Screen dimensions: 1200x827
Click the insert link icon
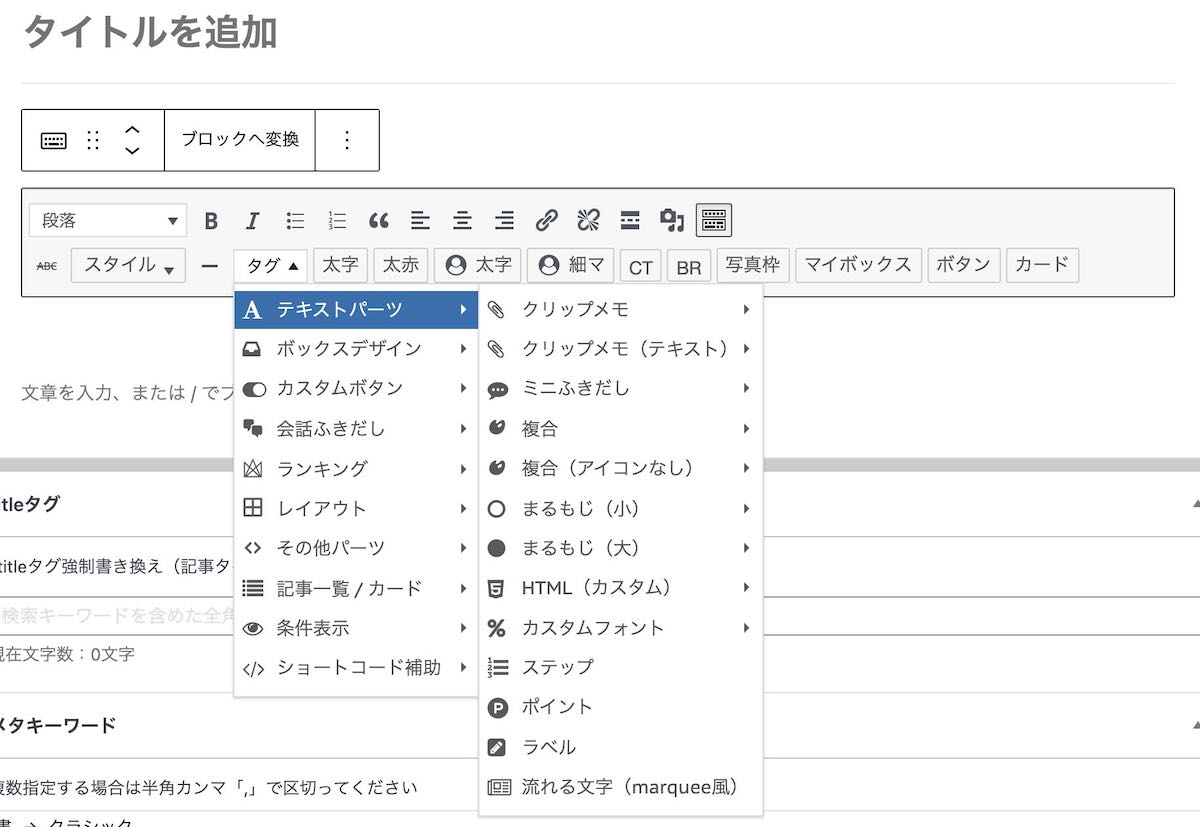546,221
